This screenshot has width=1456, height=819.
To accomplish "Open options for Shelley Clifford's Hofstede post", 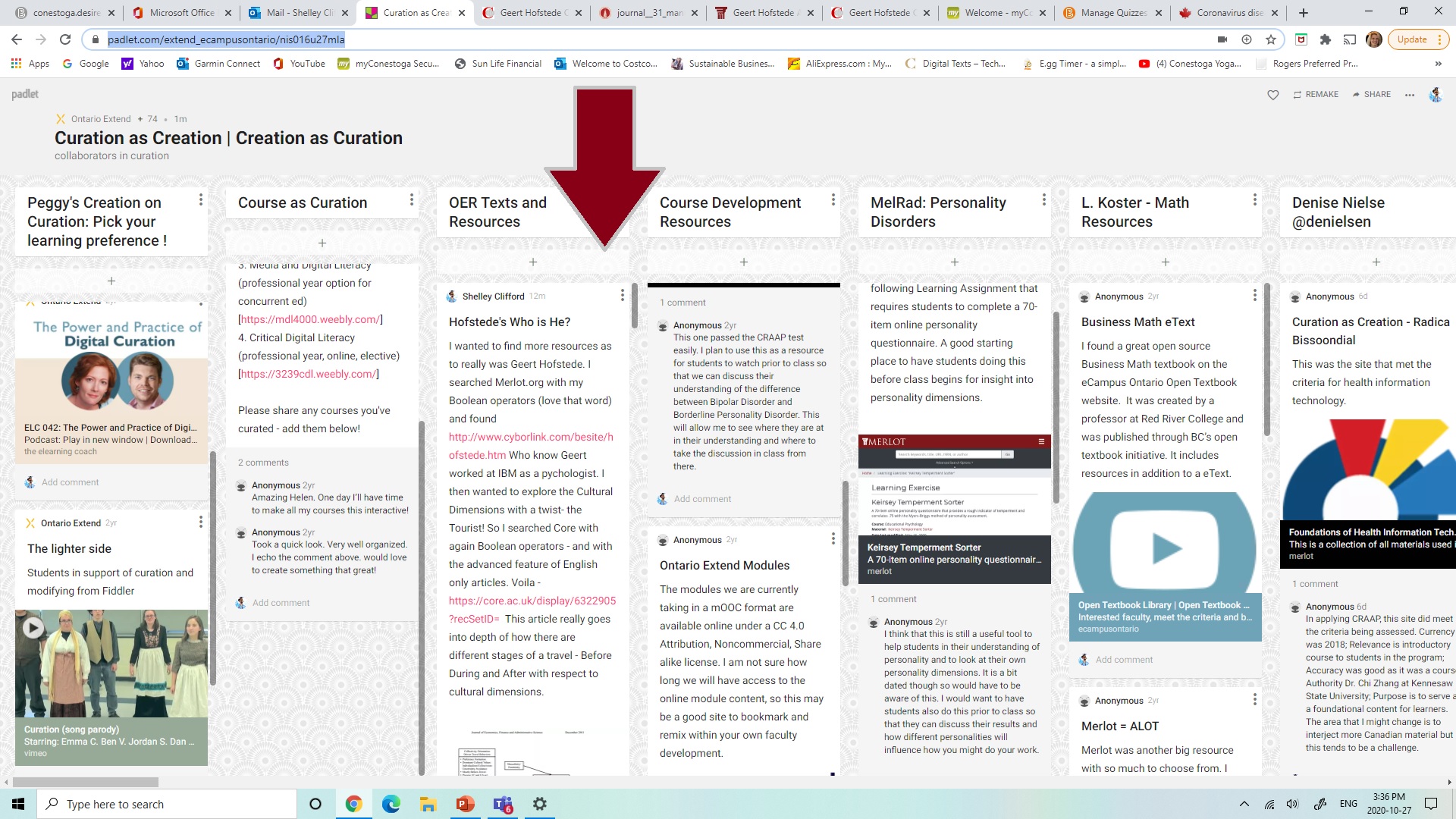I will pyautogui.click(x=622, y=295).
